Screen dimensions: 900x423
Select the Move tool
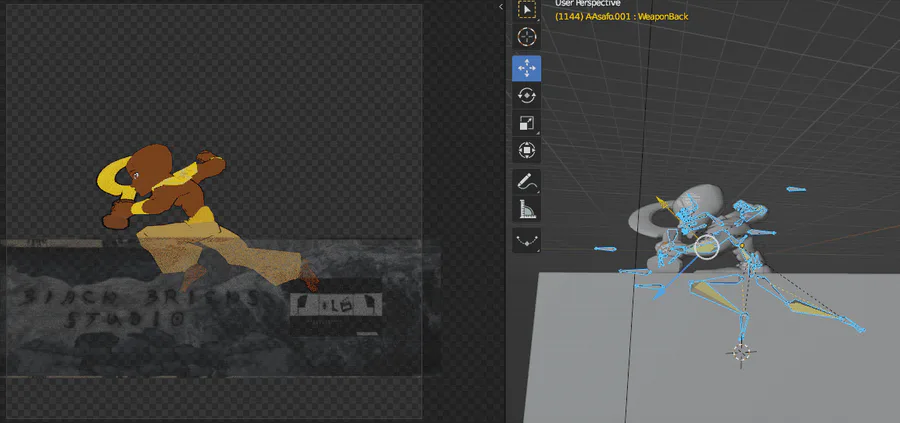click(526, 68)
